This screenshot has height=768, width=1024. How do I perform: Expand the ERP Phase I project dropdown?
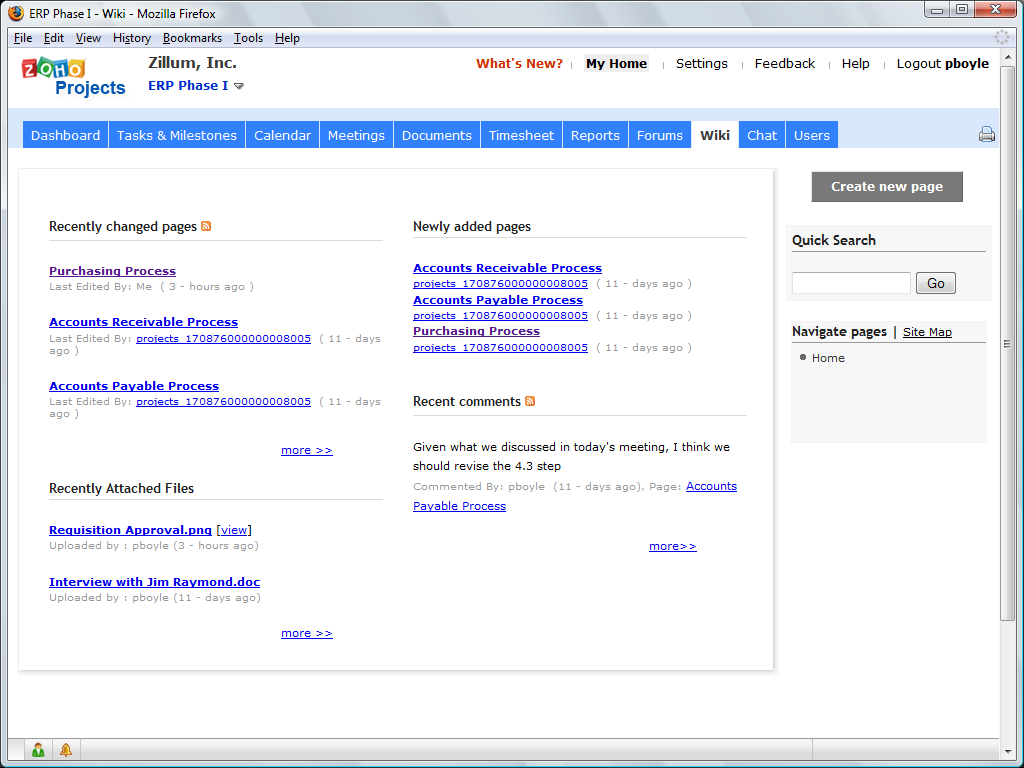[x=239, y=86]
